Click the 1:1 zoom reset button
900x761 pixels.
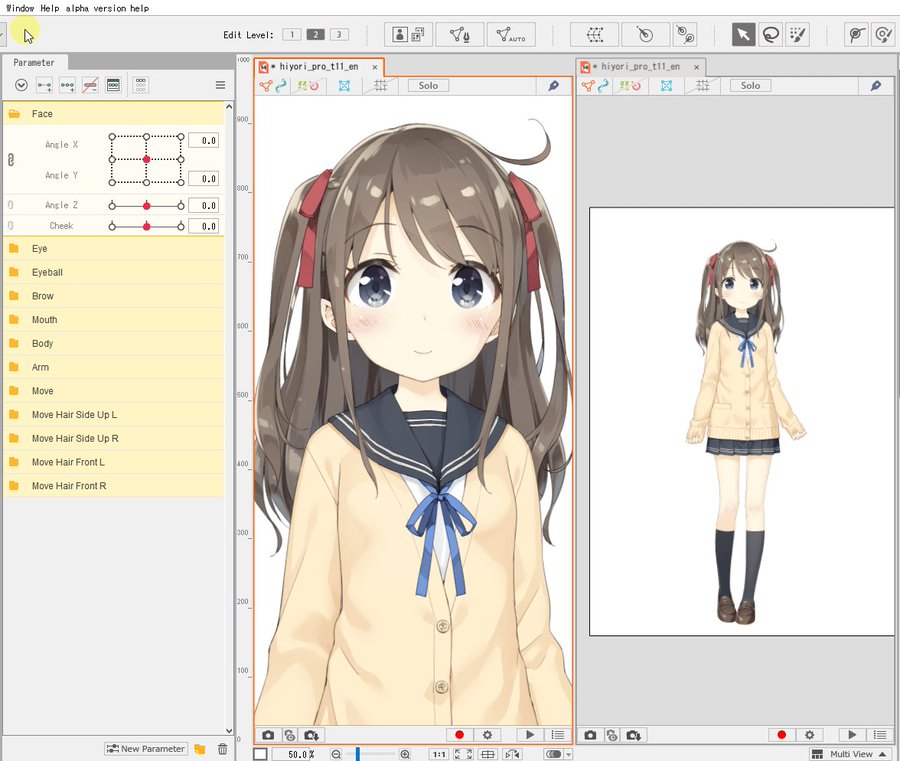coord(439,754)
